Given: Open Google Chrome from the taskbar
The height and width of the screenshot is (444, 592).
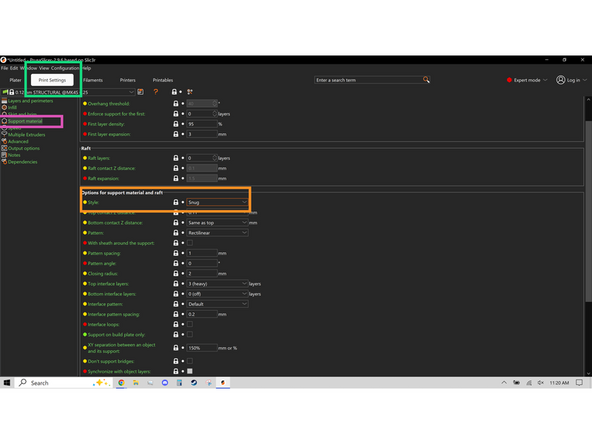Looking at the screenshot, I should tap(121, 382).
